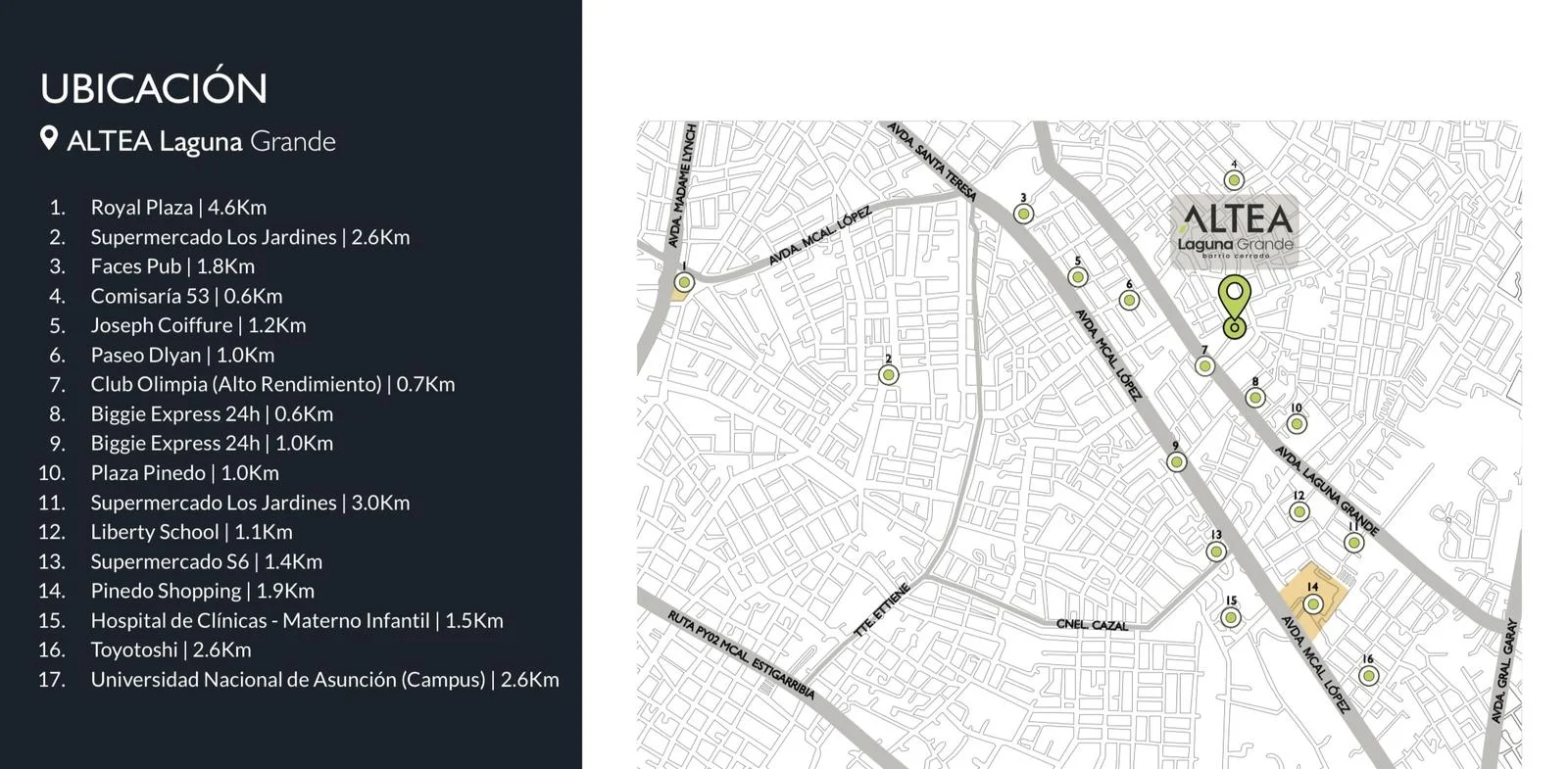Click the ALTEA Laguna Grande logo on map
The height and width of the screenshot is (769, 1568).
coord(1237,231)
